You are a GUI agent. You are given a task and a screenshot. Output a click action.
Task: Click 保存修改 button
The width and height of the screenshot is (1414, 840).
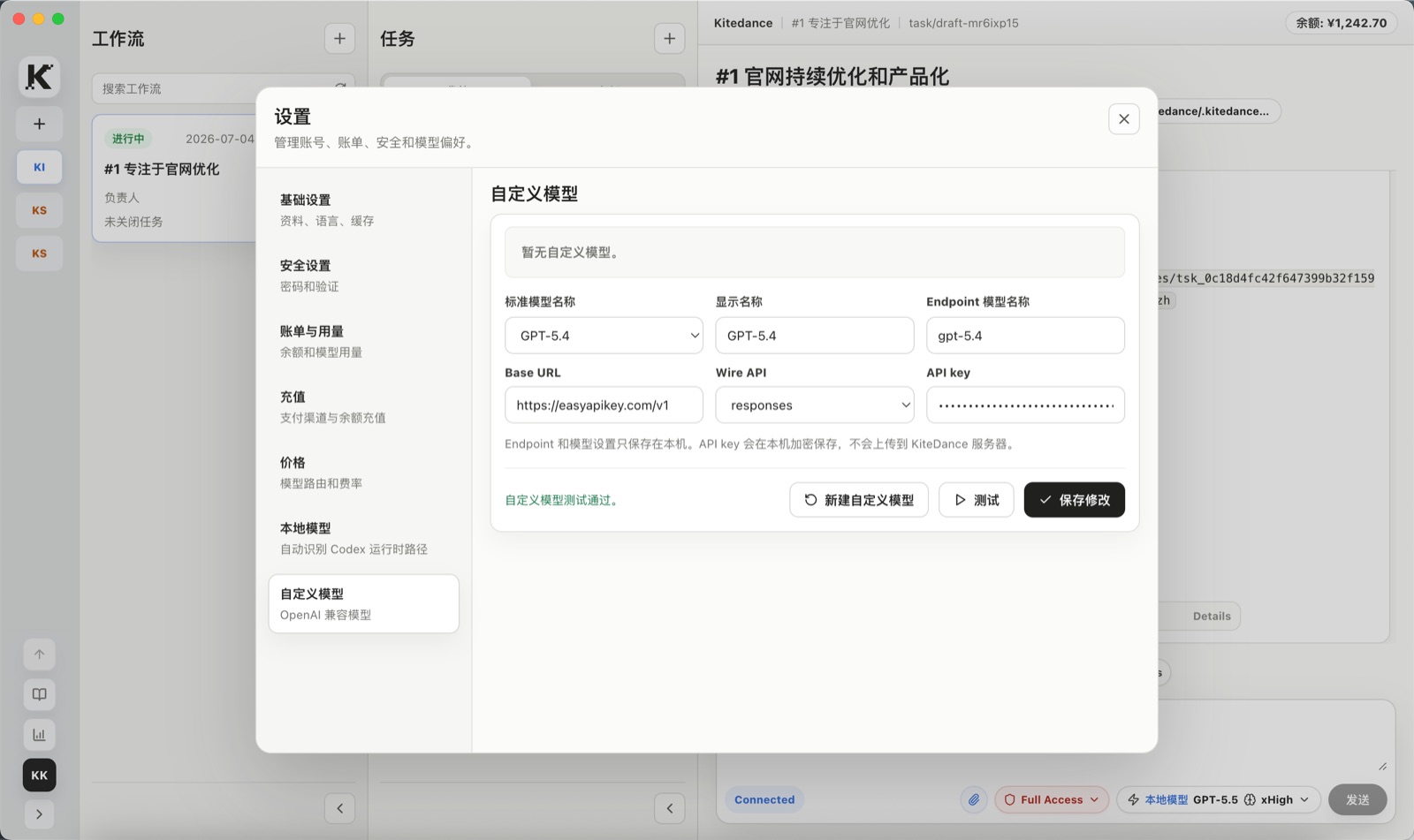[1074, 500]
